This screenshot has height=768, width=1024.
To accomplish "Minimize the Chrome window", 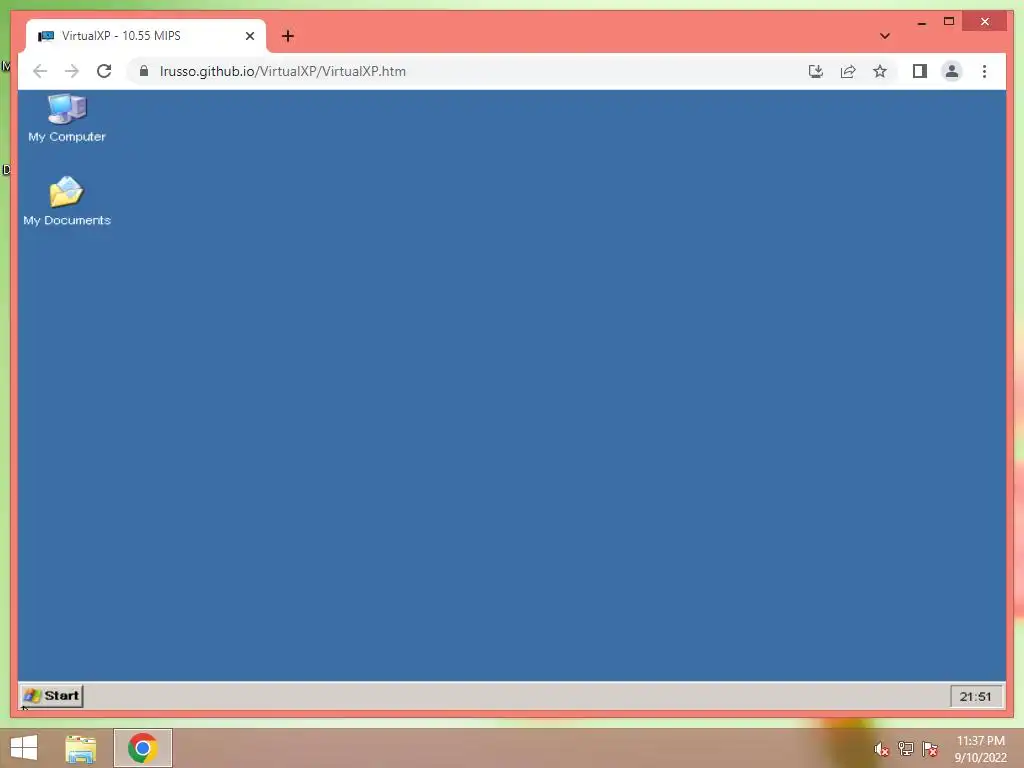I will coord(921,22).
